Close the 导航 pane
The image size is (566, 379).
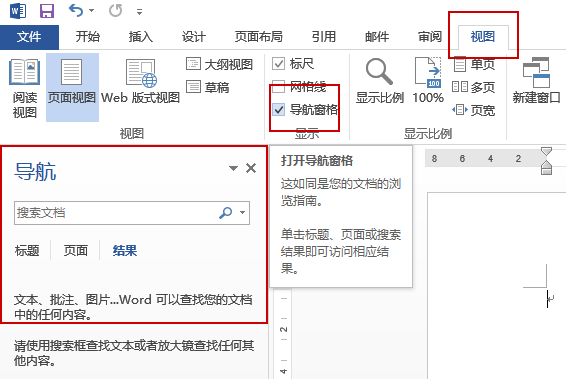click(x=251, y=168)
